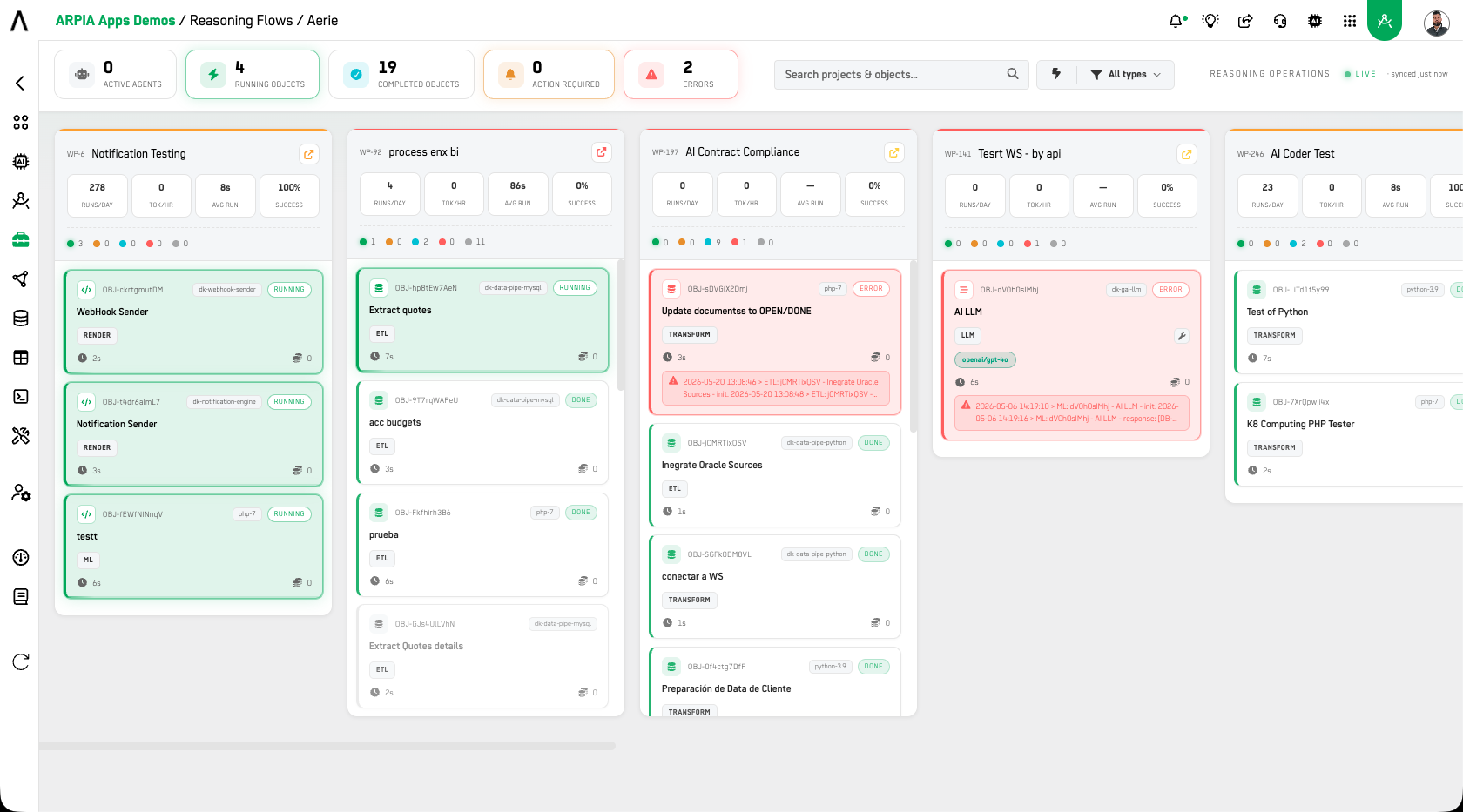Open Tesrt WS - by api external link
Screen dimensions: 1463x812
tap(1186, 154)
